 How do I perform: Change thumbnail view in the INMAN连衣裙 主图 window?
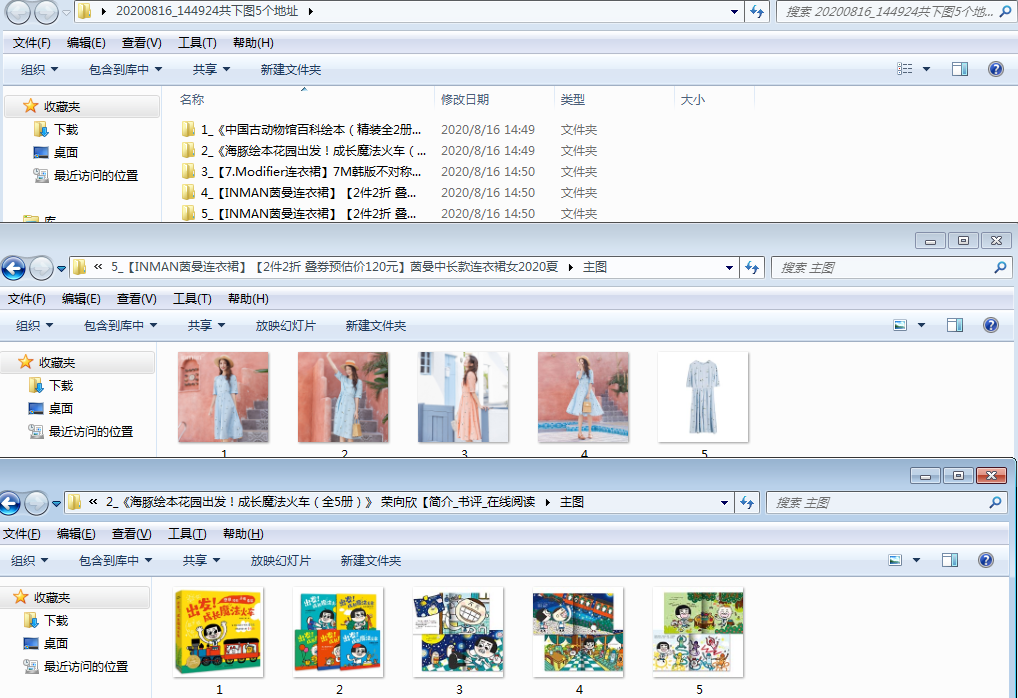pyautogui.click(x=900, y=325)
